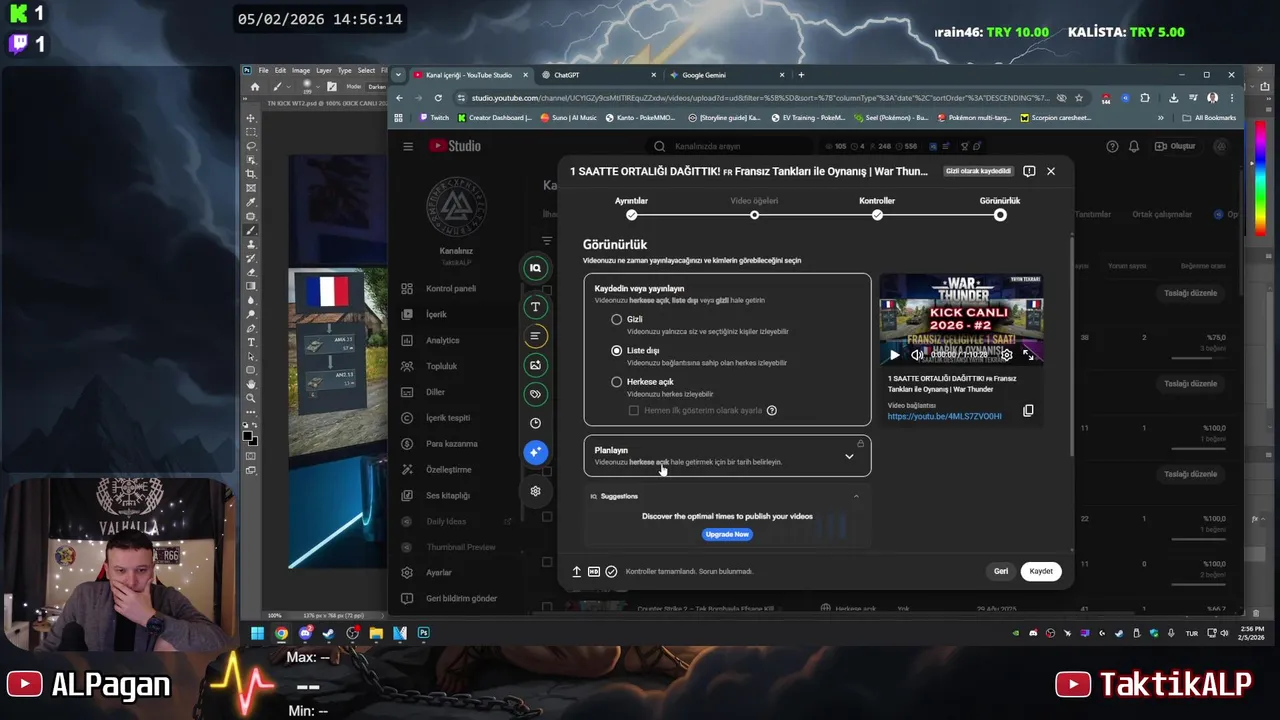The height and width of the screenshot is (720, 1280).
Task: Copy the video link with copy icon
Action: click(x=1028, y=411)
